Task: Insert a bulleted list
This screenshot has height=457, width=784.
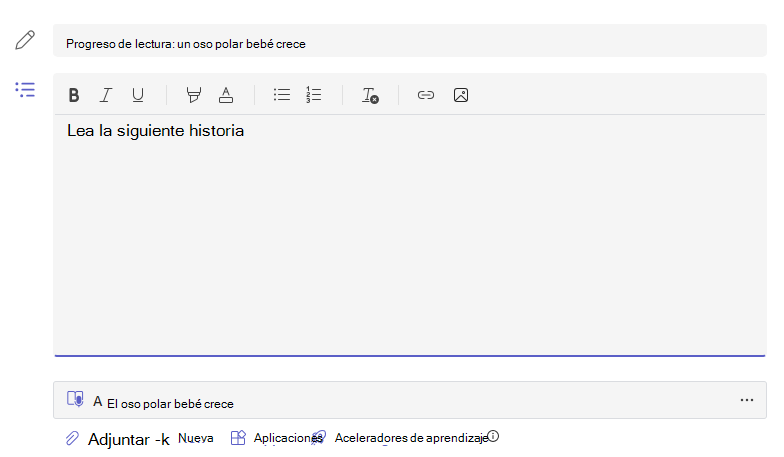Action: click(x=282, y=94)
